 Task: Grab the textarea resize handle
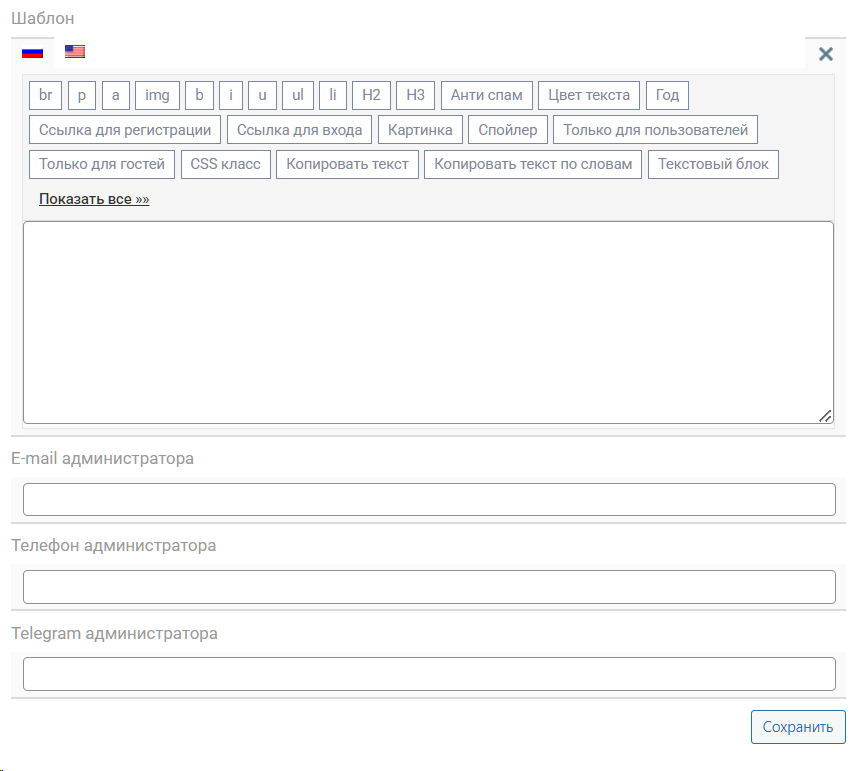tap(825, 416)
